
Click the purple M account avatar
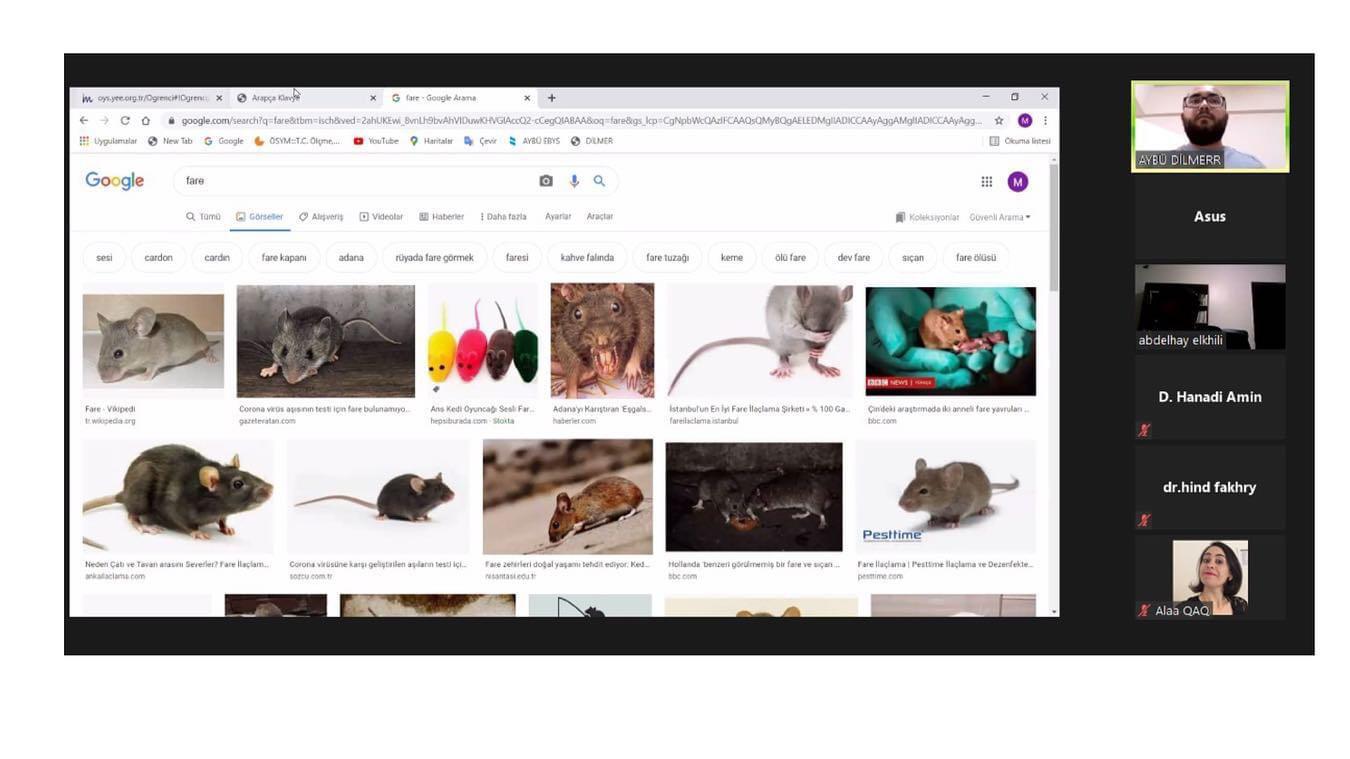[x=1017, y=181]
